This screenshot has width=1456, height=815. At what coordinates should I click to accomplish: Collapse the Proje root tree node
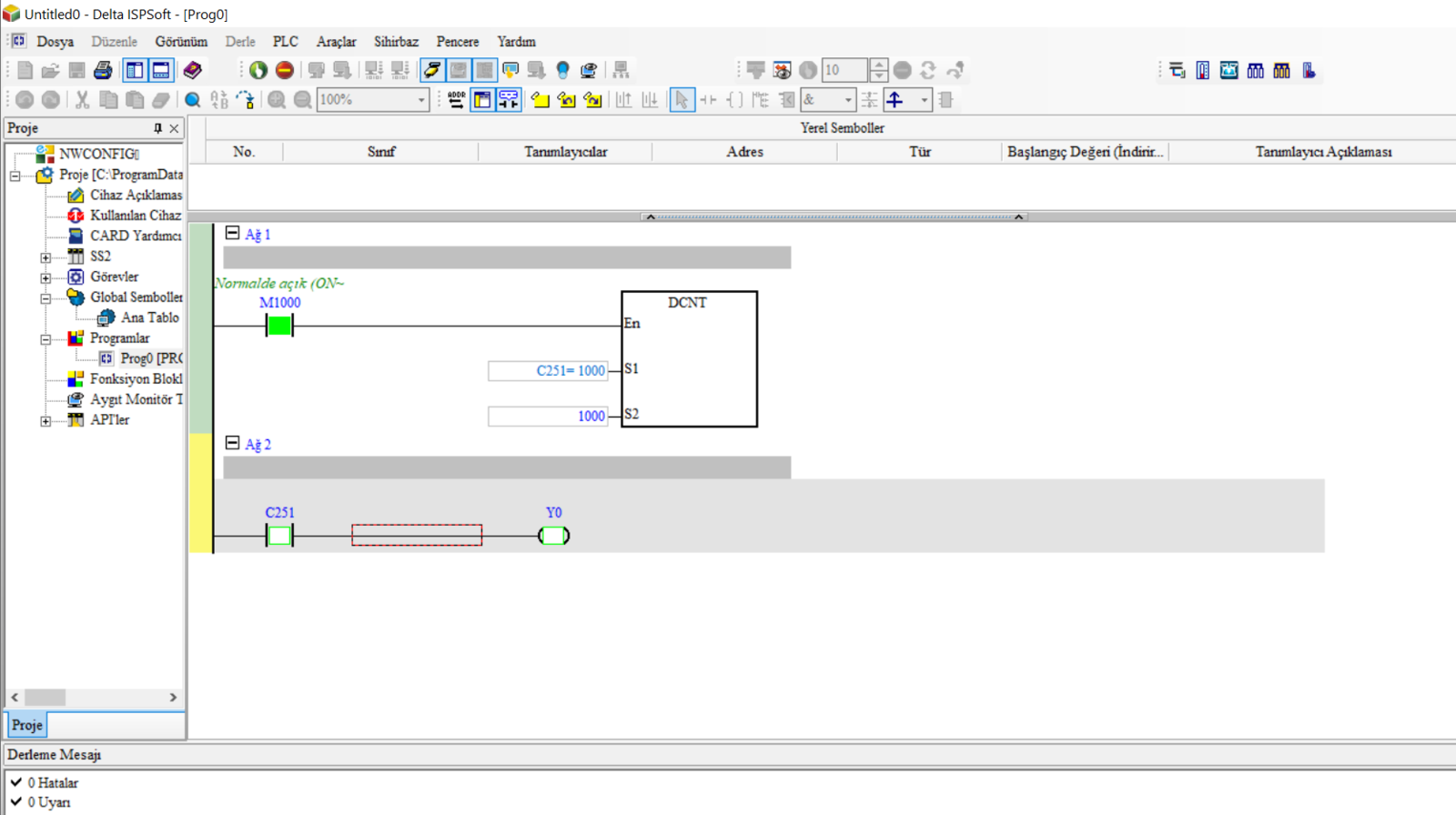(x=15, y=175)
